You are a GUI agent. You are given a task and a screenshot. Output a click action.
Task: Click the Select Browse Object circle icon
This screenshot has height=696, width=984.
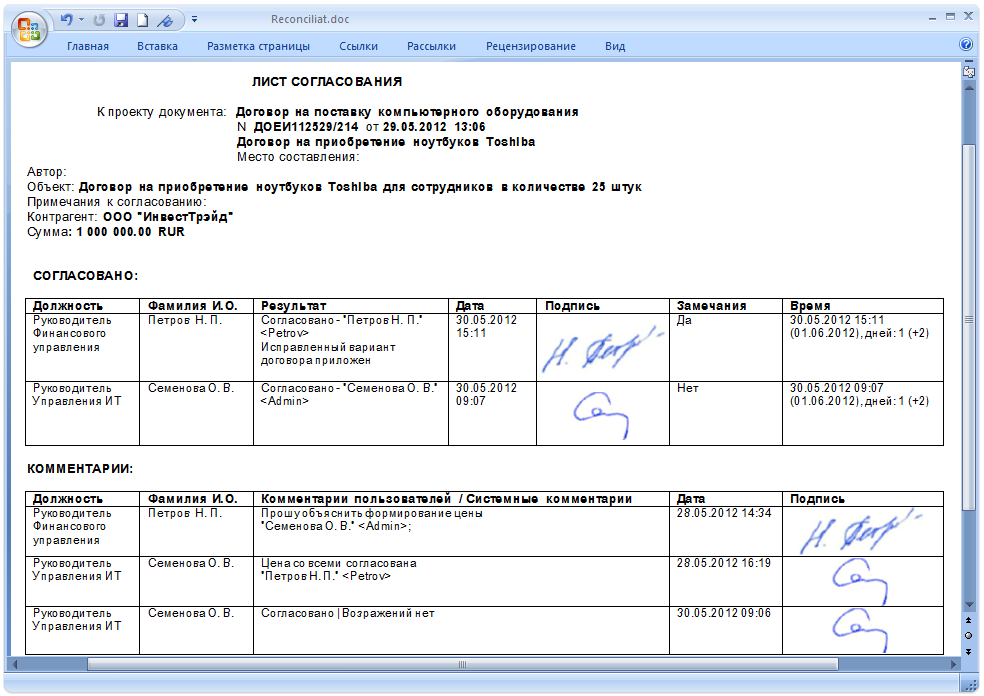pyautogui.click(x=969, y=635)
